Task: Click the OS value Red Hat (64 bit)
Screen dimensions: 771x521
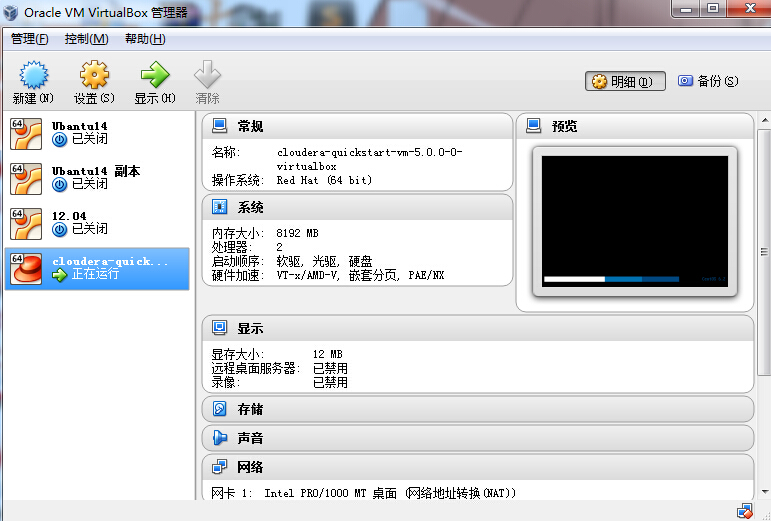Action: (324, 180)
